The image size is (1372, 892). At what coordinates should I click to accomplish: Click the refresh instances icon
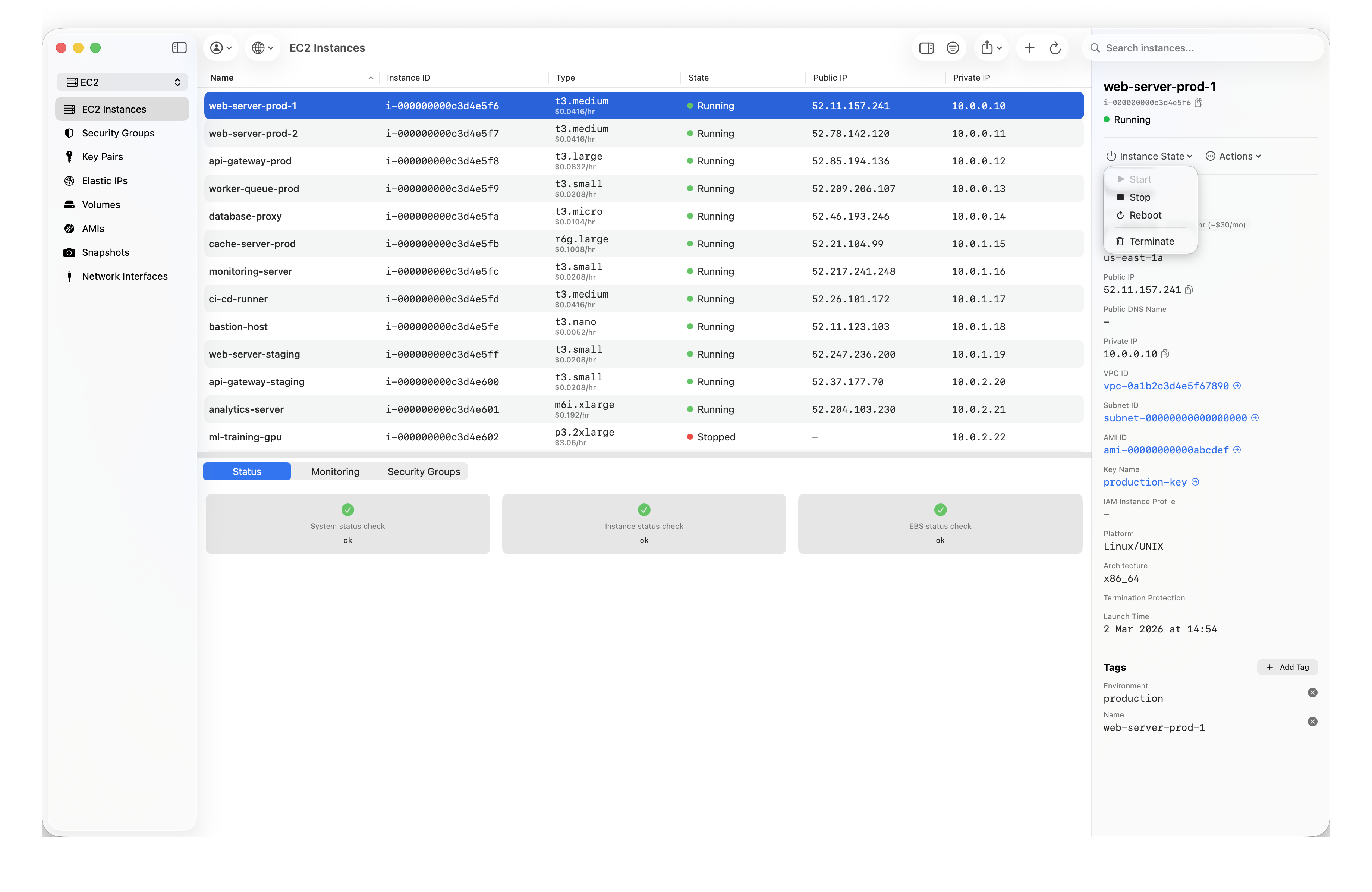[1055, 48]
